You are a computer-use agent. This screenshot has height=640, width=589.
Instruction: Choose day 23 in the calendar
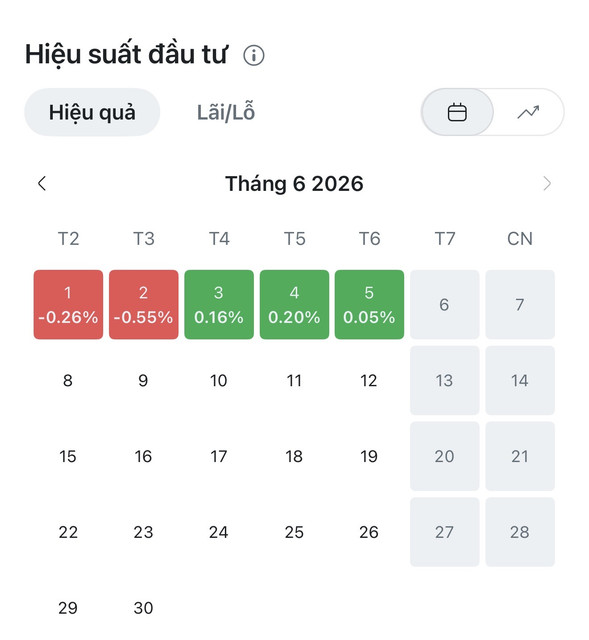pos(144,532)
